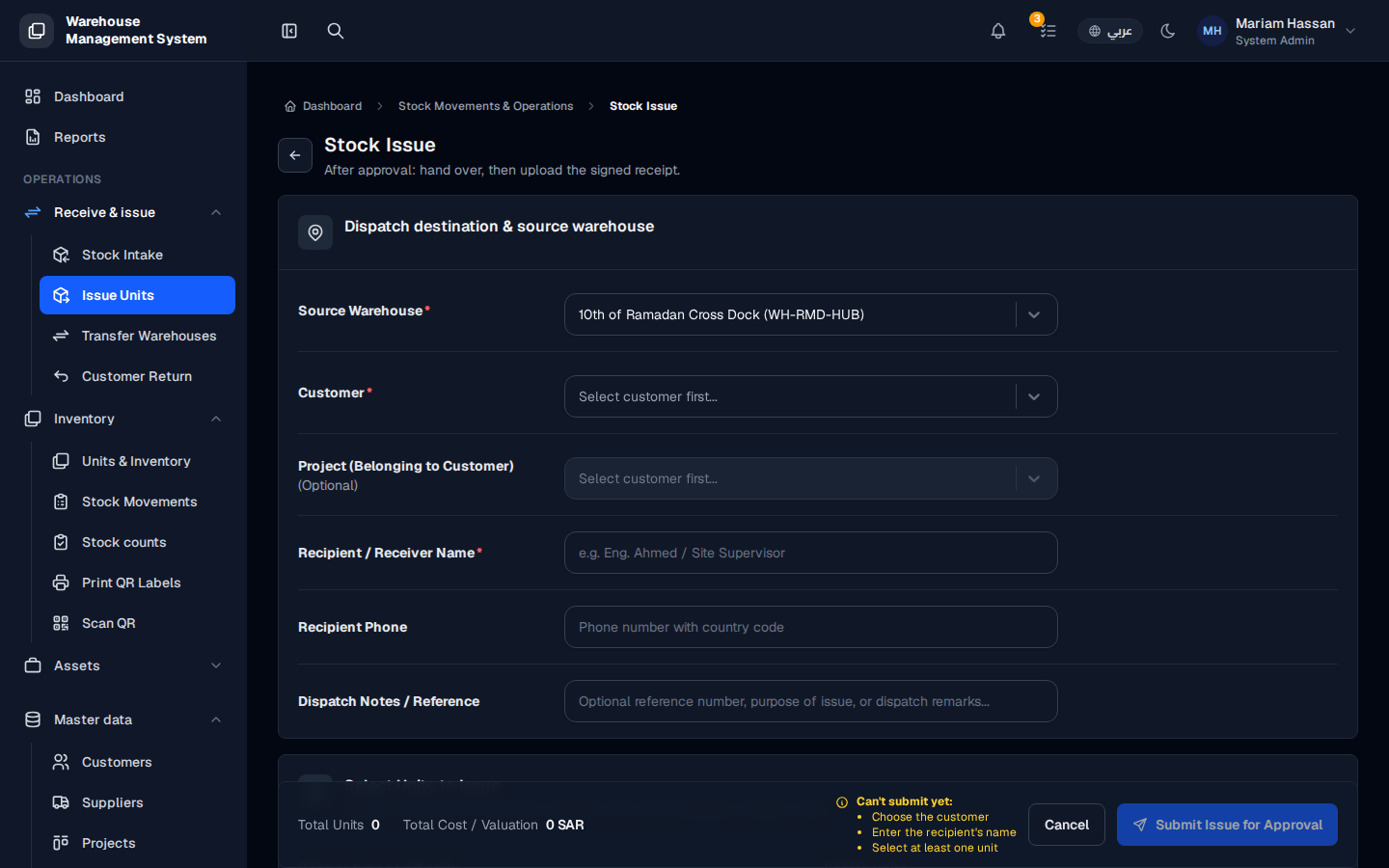This screenshot has width=1389, height=868.
Task: Go to Transfer Warehouses
Action: (137, 336)
